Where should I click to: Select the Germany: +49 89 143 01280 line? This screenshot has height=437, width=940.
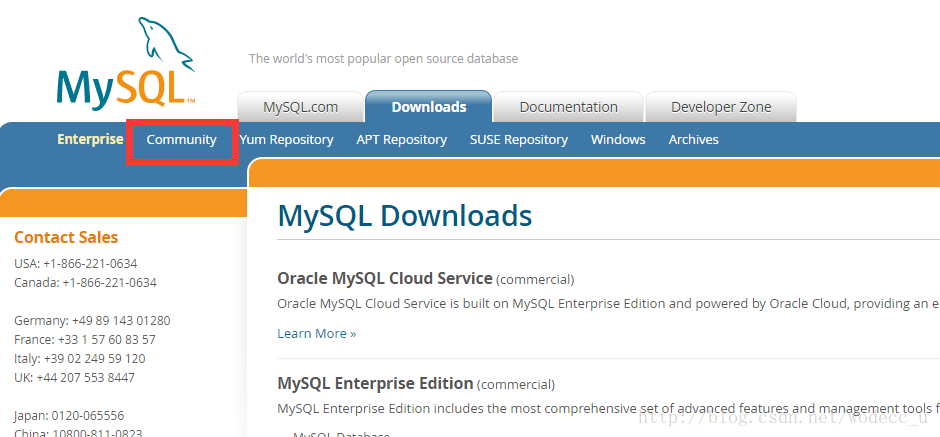point(92,321)
